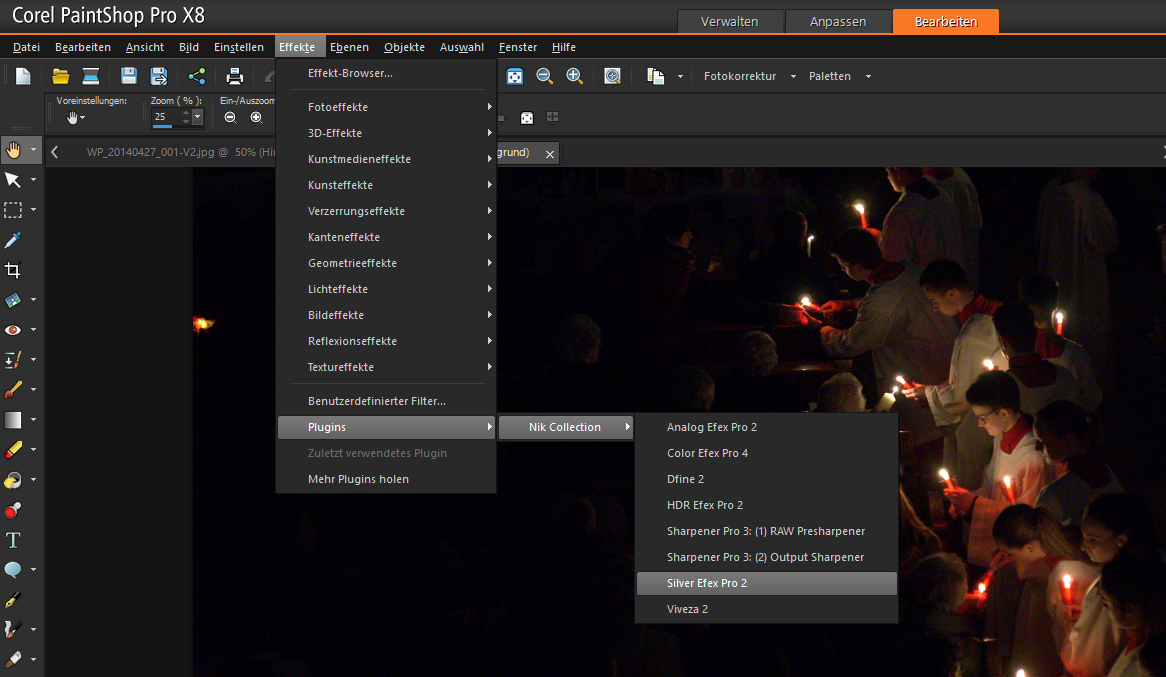
Task: Choose the Flood Fill paint bucket tool
Action: [x=13, y=480]
